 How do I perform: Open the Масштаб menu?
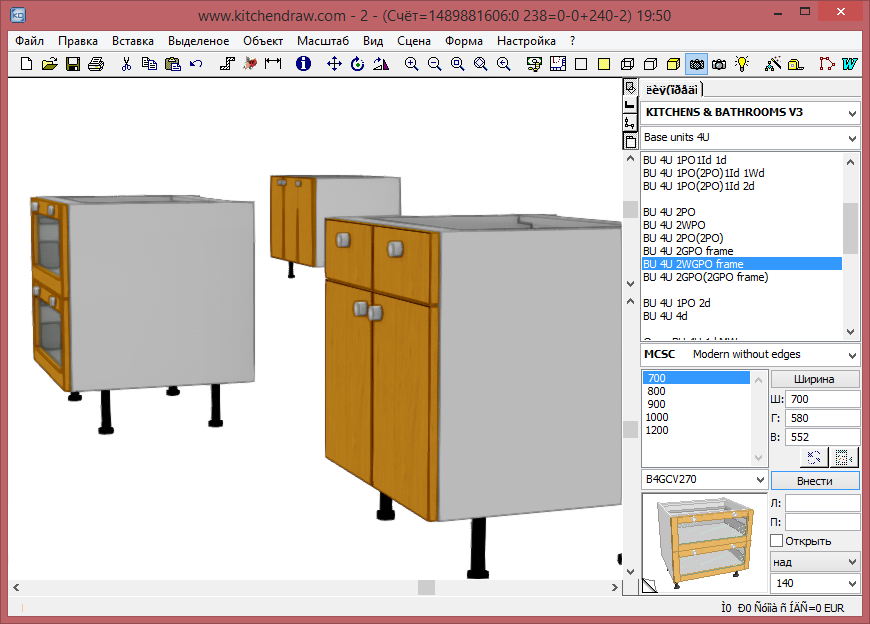[x=323, y=41]
